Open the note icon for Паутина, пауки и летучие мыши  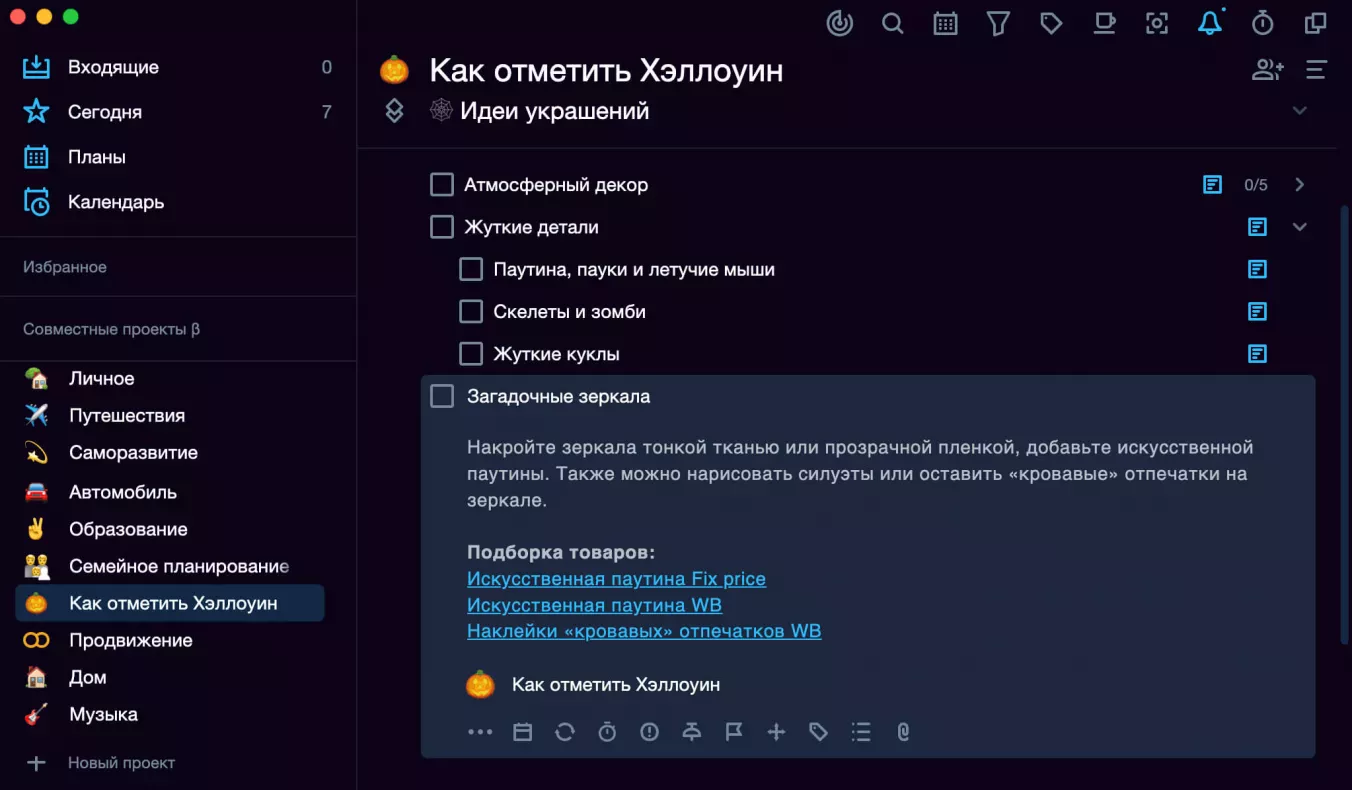[1258, 269]
